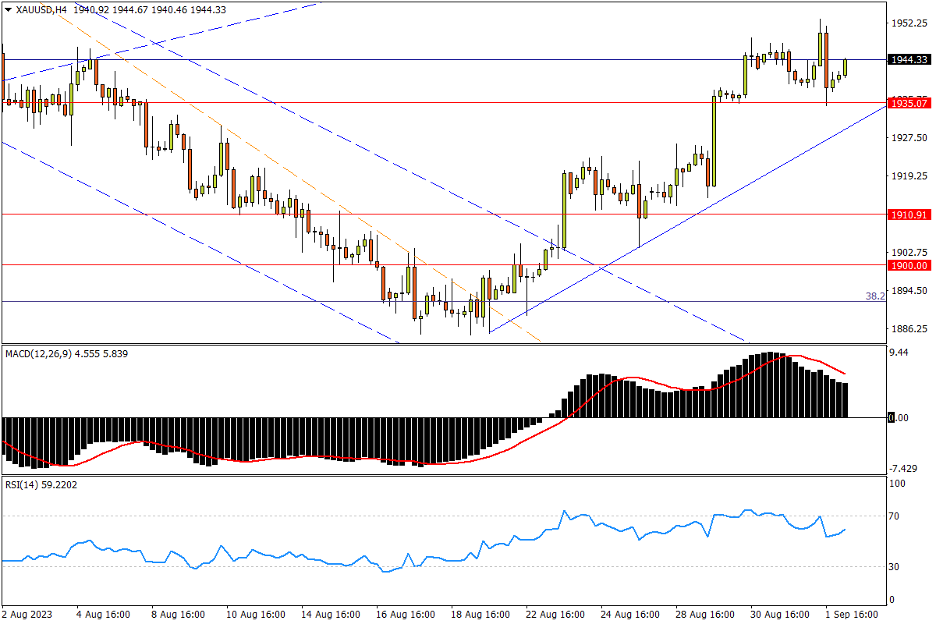
Task: Click the 1886.25 price axis value
Action: 909,329
